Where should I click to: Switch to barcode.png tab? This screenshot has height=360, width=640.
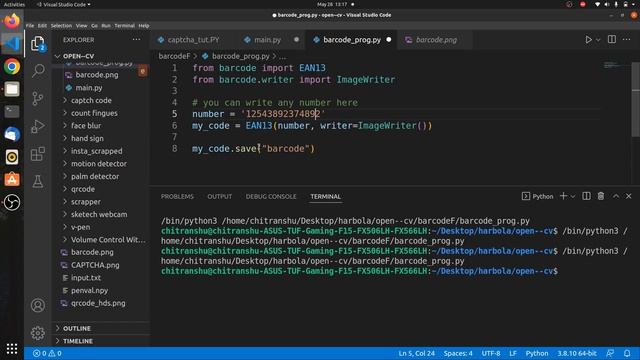pos(436,40)
